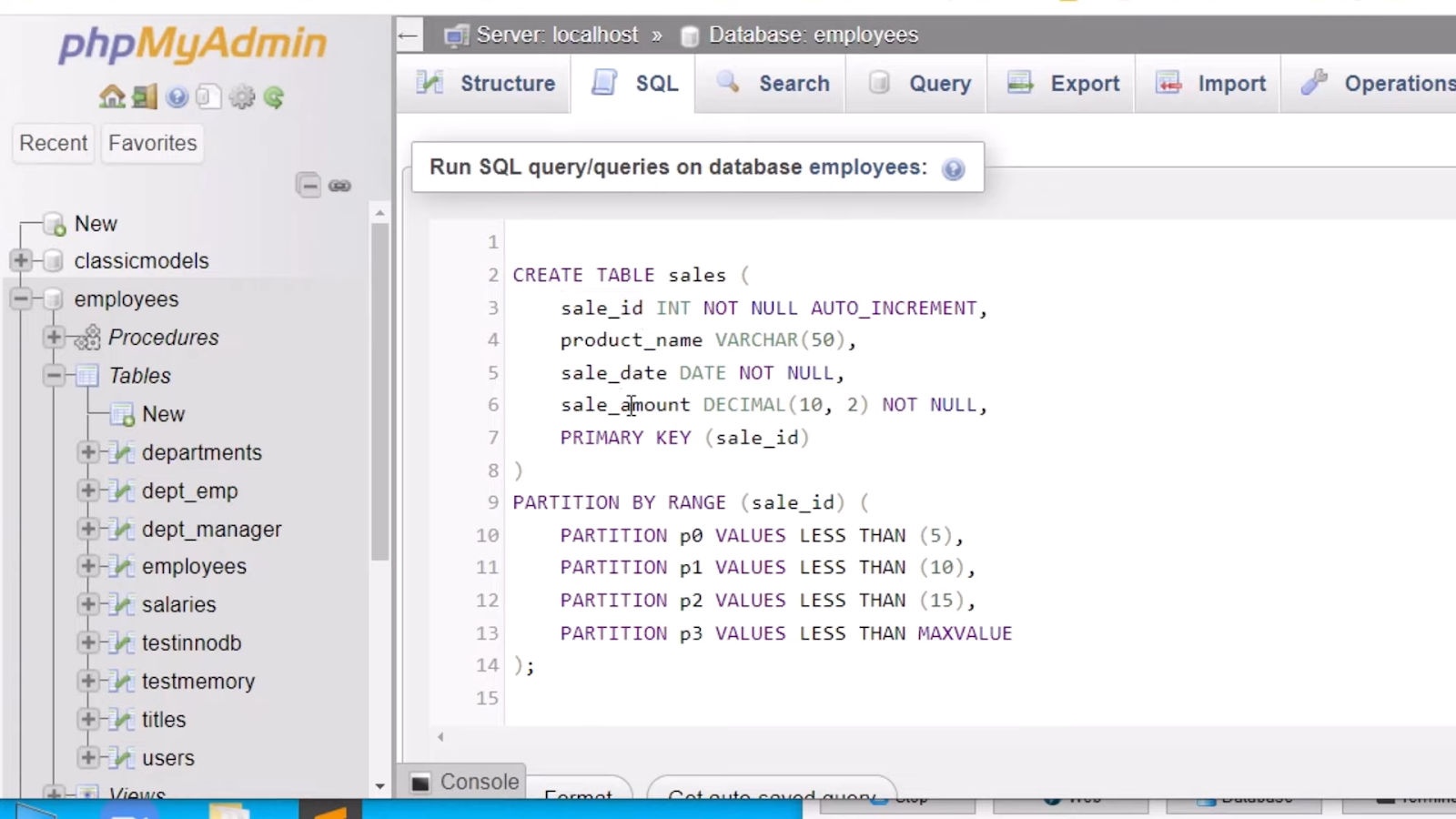The height and width of the screenshot is (819, 1456).
Task: Click the Recent button
Action: pyautogui.click(x=54, y=144)
